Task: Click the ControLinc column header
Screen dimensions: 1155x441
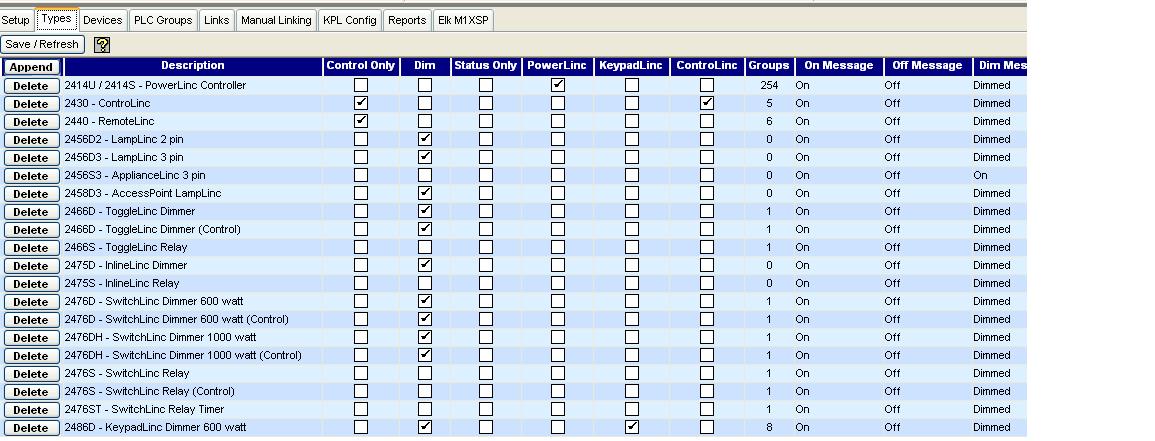Action: [707, 66]
